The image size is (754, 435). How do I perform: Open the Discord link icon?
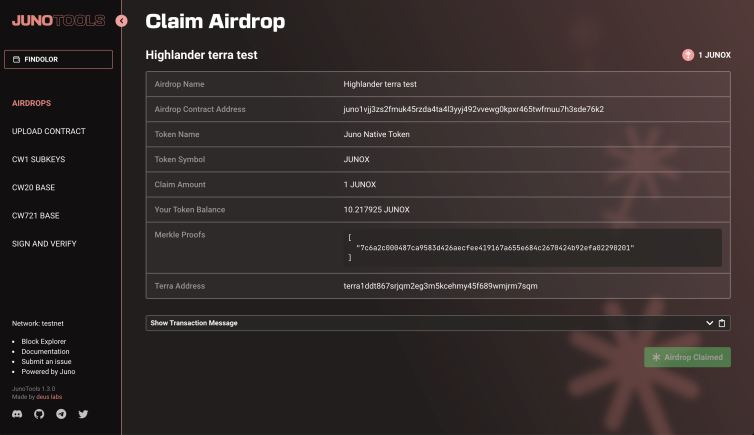coord(17,414)
